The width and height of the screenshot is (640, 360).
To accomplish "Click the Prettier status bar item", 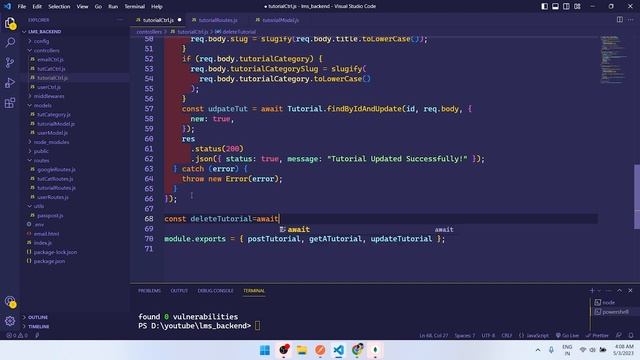I will pyautogui.click(x=597, y=336).
